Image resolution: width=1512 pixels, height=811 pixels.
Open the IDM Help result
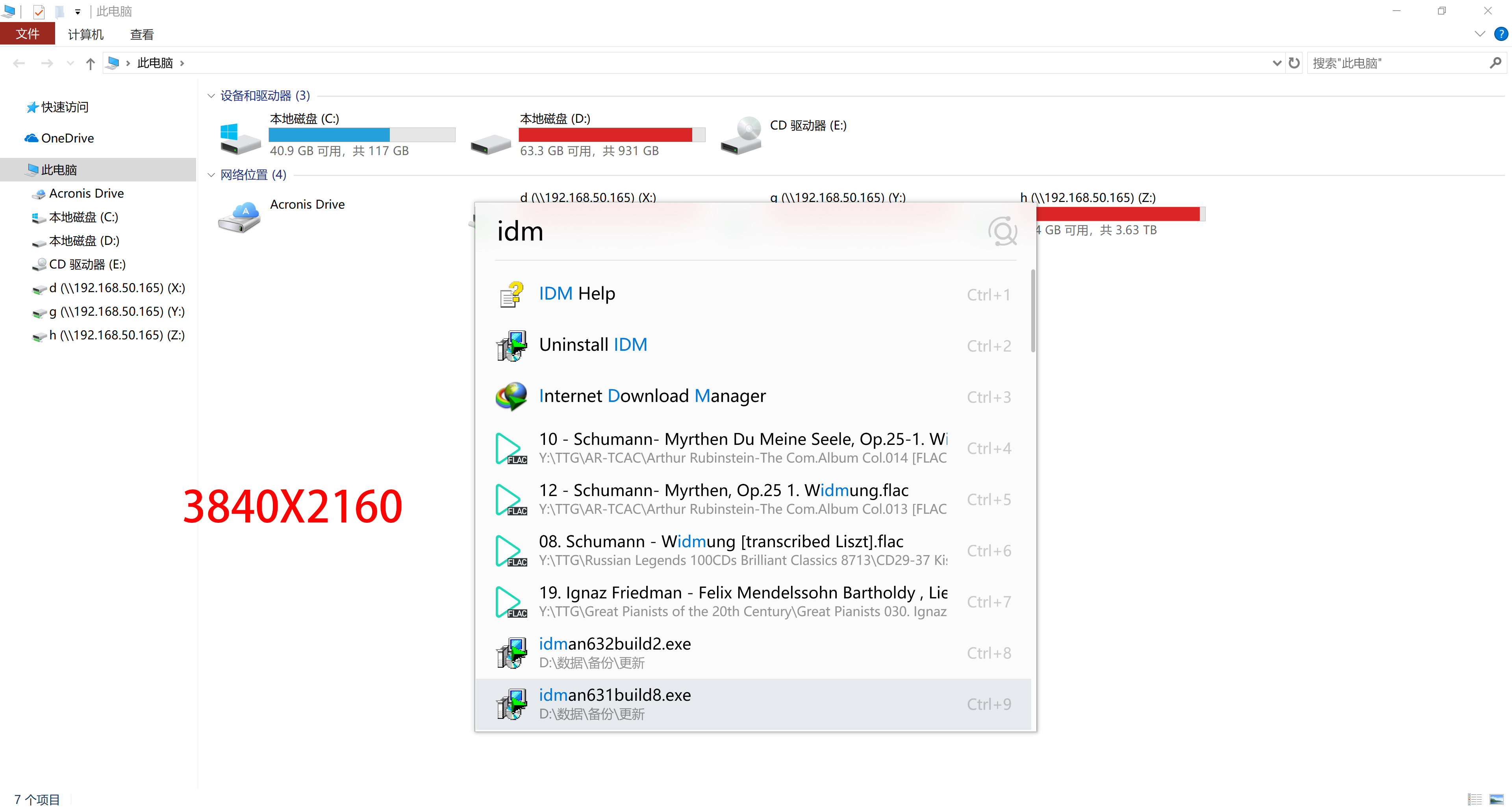(x=753, y=294)
